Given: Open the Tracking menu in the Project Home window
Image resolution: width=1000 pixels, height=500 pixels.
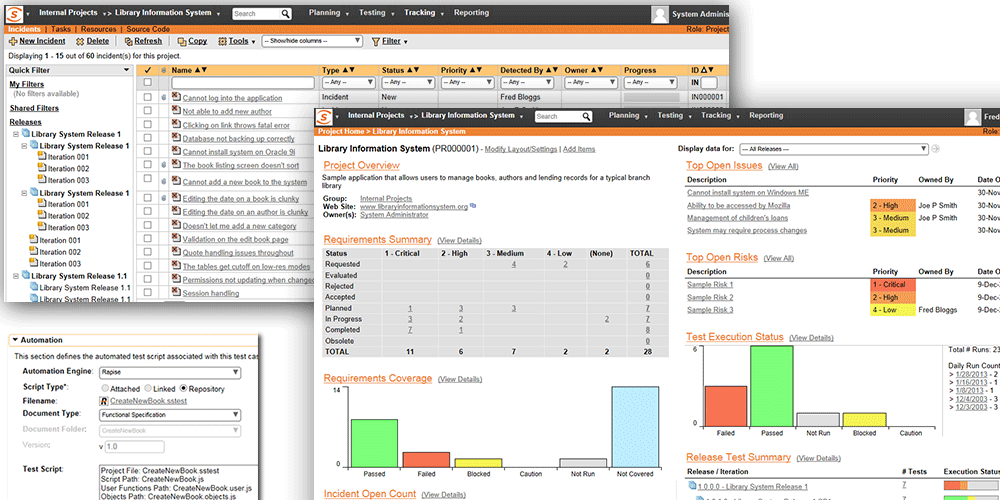Looking at the screenshot, I should [716, 116].
